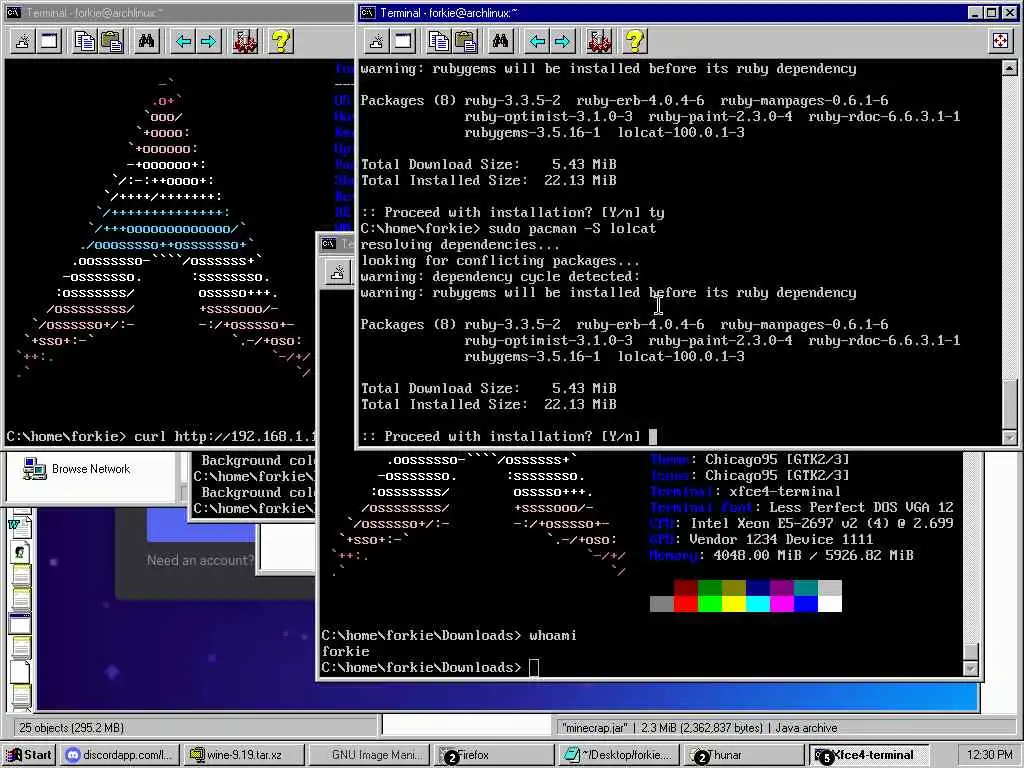Click red swatch in neofetch color palette
The image size is (1024, 768).
click(686, 603)
